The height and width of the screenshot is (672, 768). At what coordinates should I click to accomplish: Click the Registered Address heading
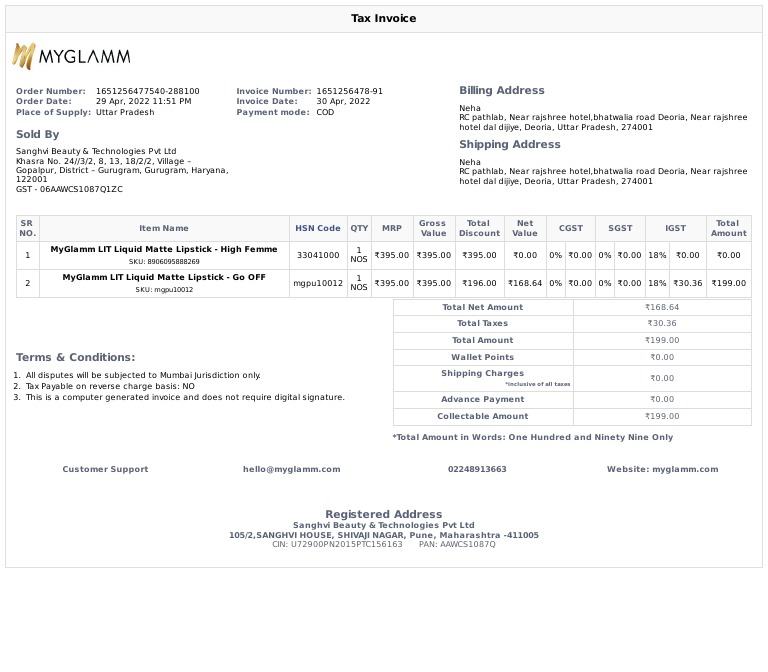coord(384,514)
